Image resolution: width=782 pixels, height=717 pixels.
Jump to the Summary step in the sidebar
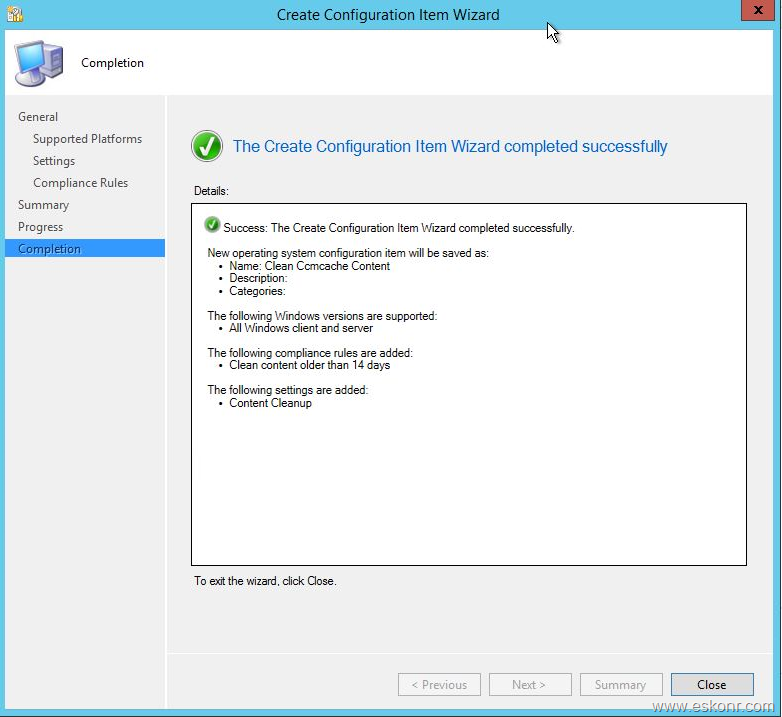point(43,205)
